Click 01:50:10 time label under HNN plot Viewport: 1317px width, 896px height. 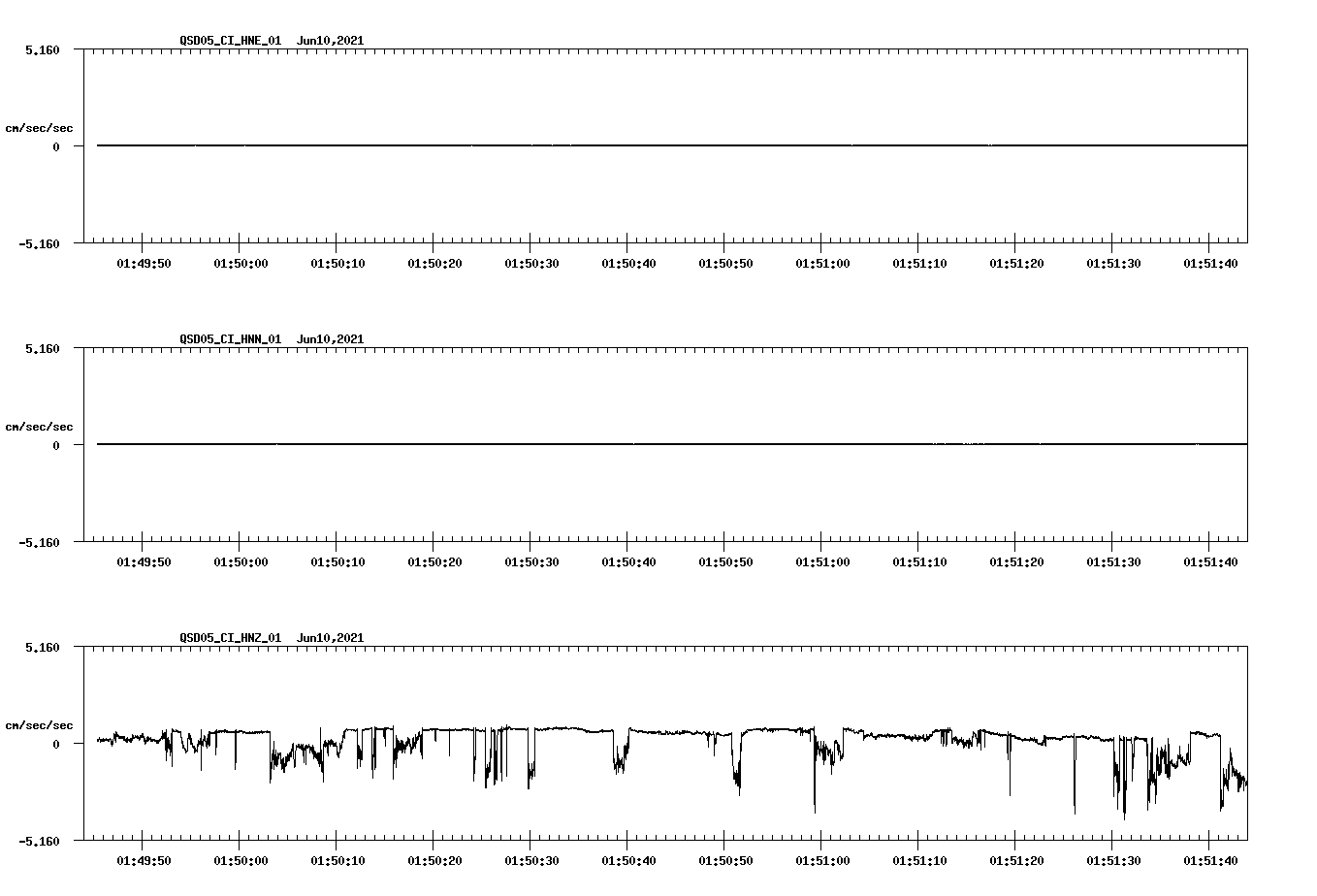(x=337, y=561)
